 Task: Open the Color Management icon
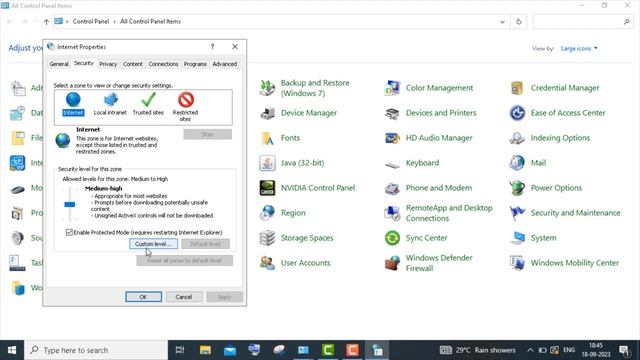click(x=392, y=88)
